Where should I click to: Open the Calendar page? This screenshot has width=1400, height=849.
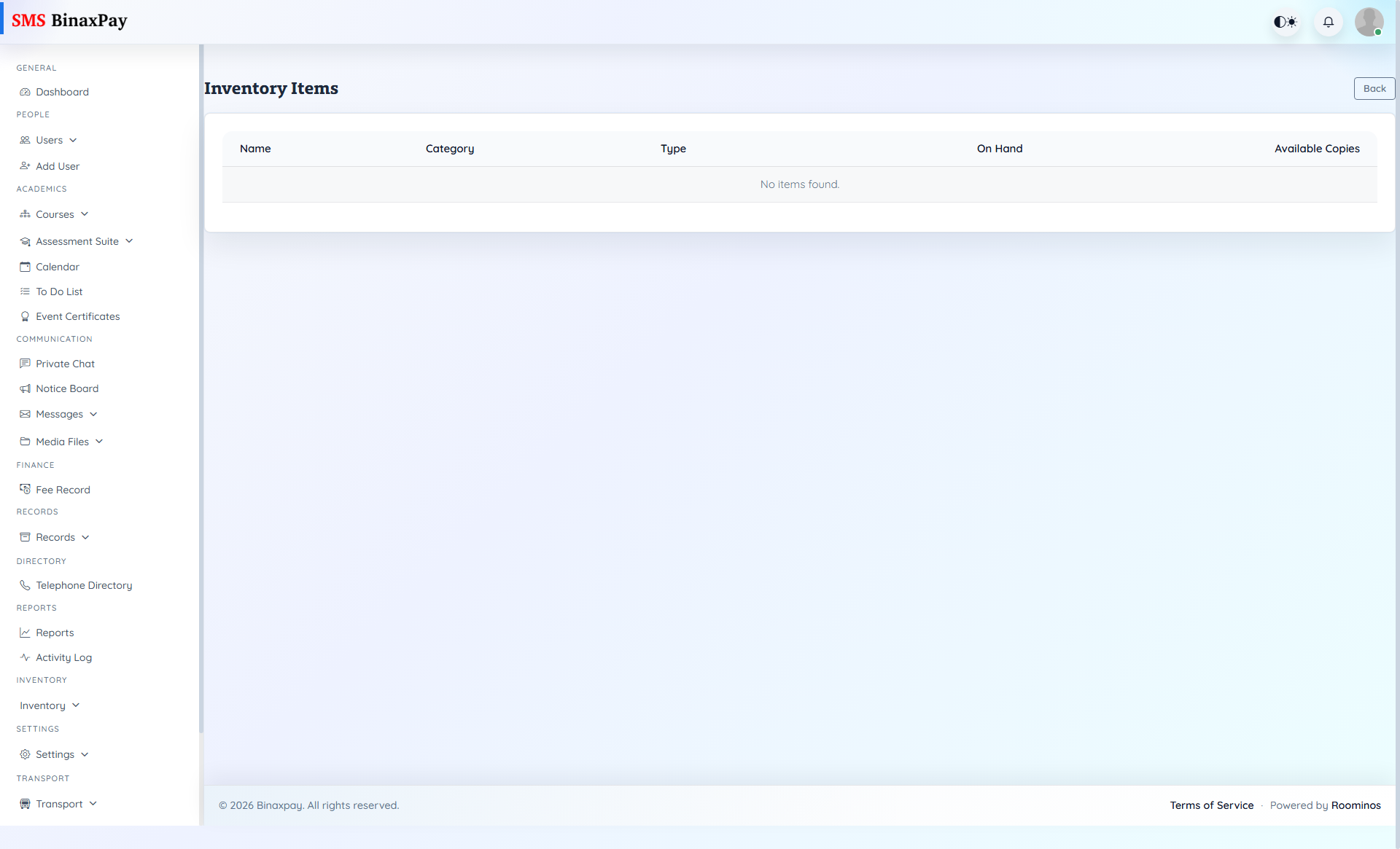[x=58, y=266]
